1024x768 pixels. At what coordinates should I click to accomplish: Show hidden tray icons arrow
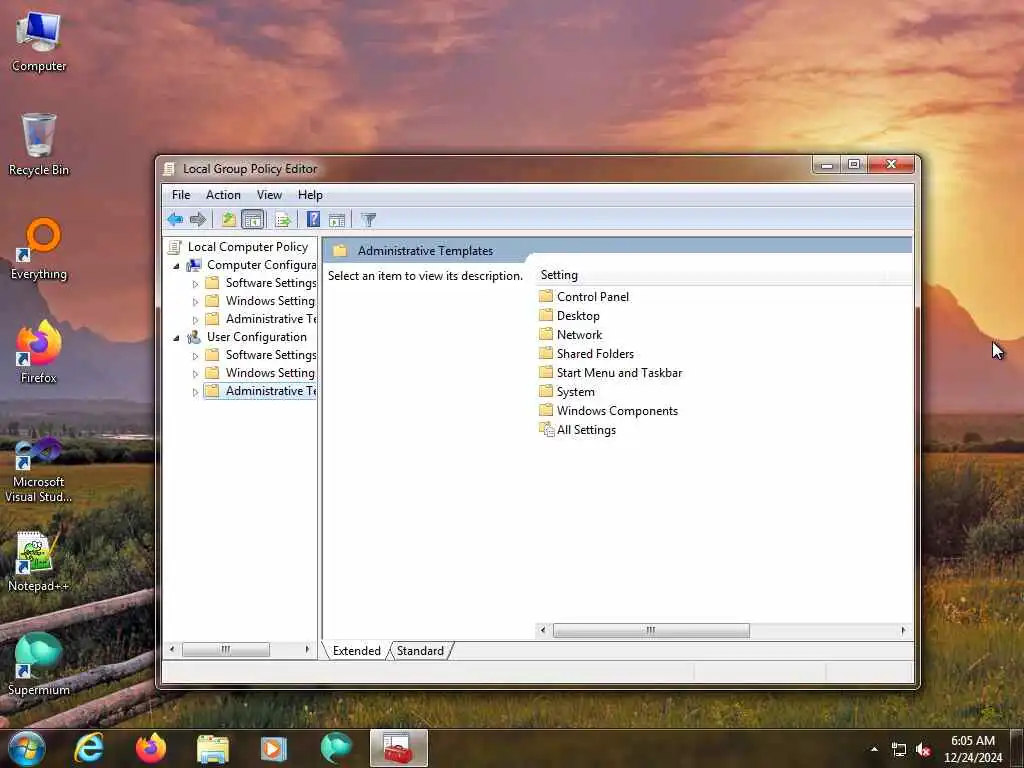point(874,749)
